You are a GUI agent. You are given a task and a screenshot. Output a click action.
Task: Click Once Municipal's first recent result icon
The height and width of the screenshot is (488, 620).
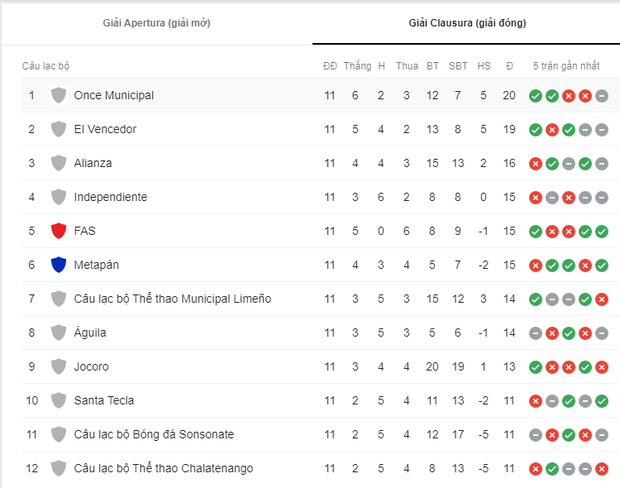536,96
